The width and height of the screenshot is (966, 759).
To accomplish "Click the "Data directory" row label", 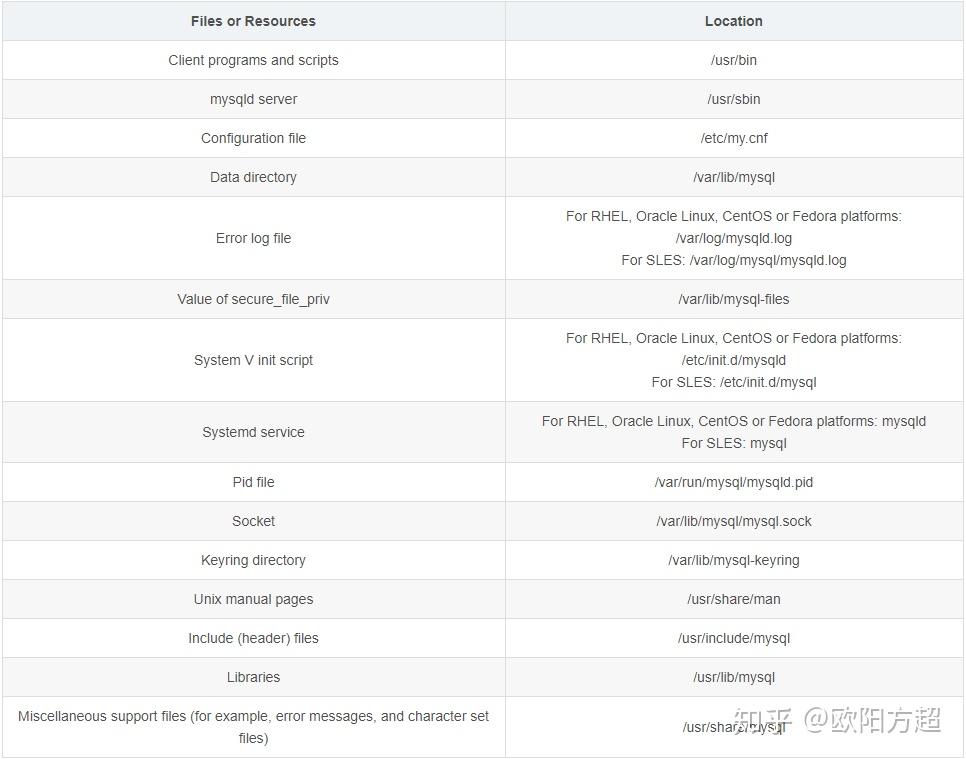I will (x=253, y=177).
